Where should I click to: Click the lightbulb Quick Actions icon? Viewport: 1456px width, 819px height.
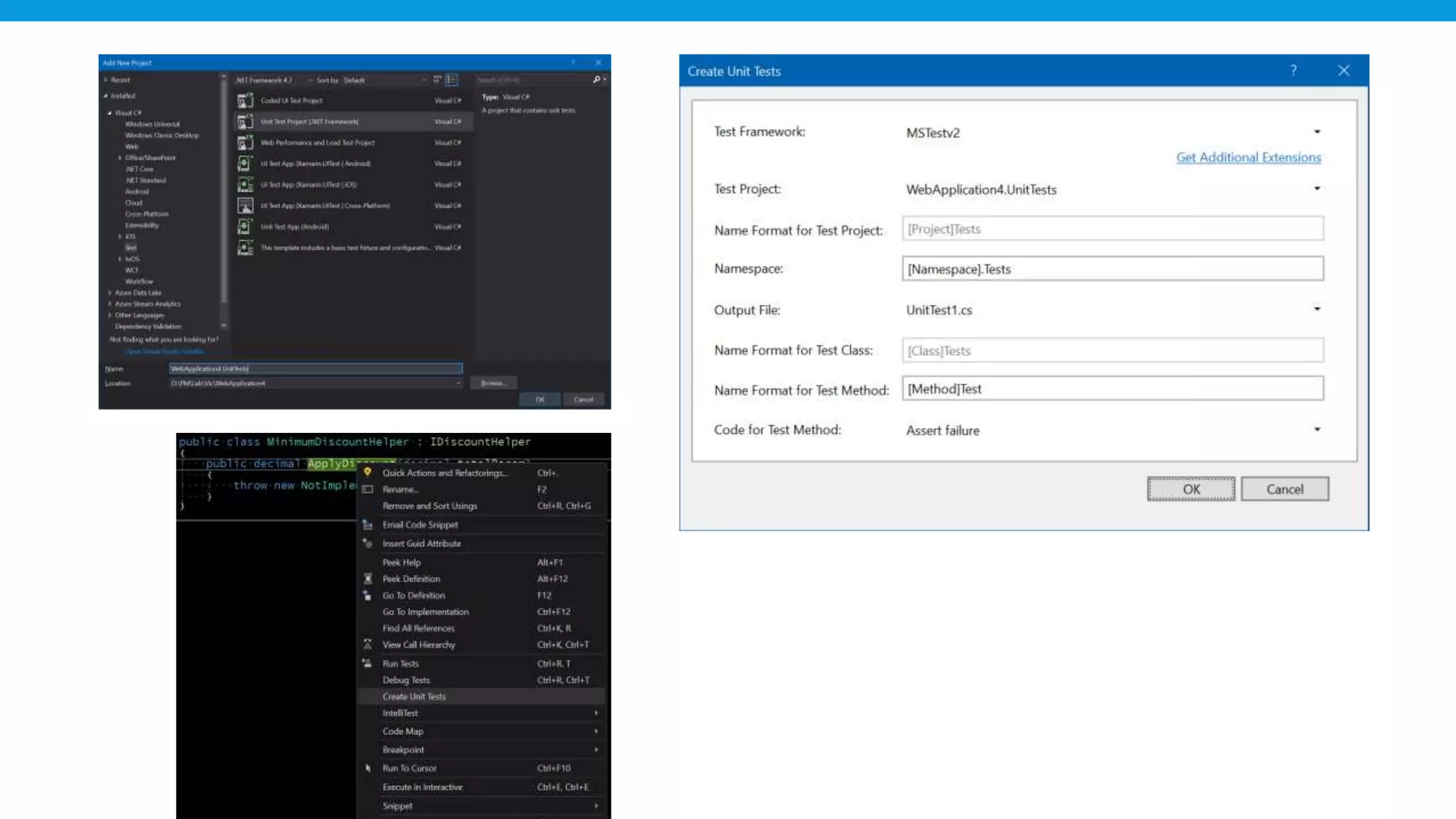[368, 472]
